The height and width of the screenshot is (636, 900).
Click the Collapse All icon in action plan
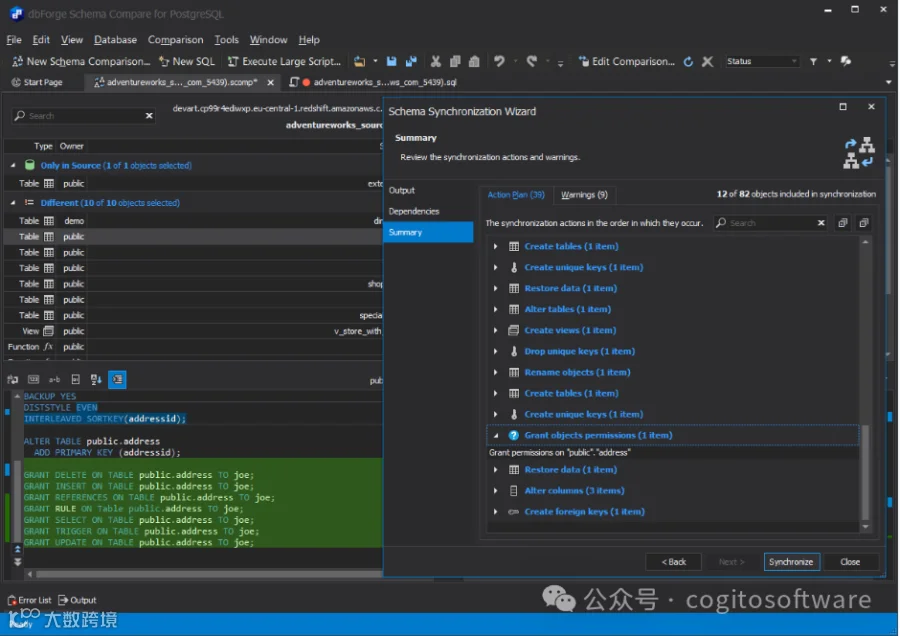(863, 223)
